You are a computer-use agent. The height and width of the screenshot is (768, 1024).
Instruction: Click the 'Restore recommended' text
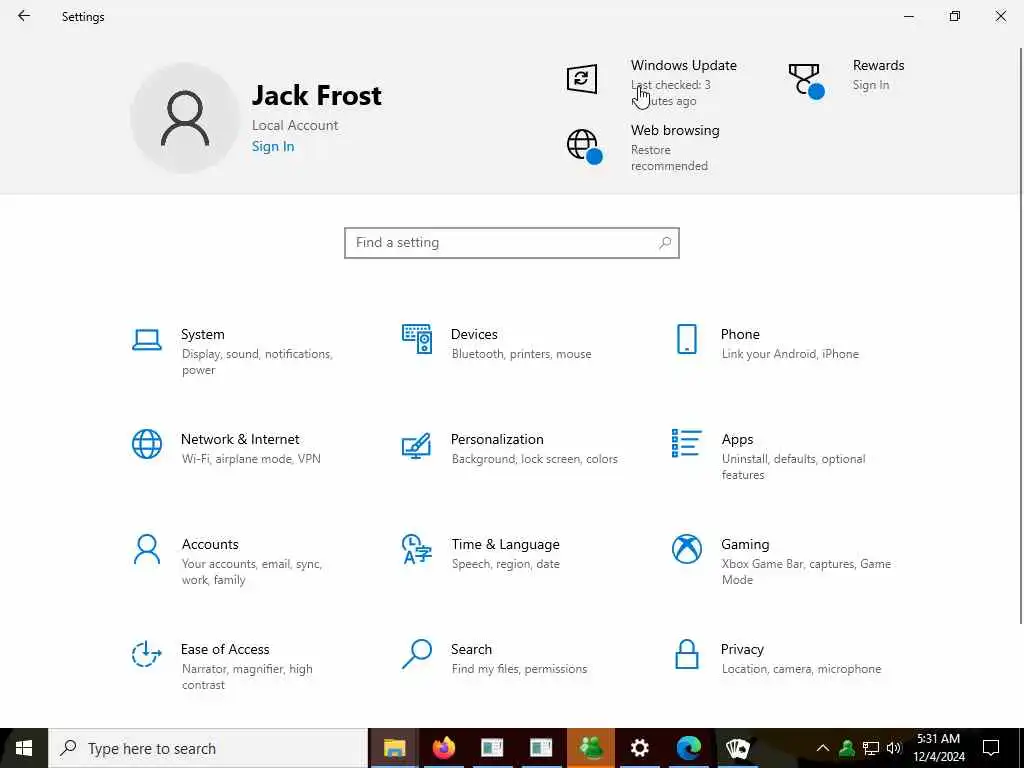click(669, 158)
